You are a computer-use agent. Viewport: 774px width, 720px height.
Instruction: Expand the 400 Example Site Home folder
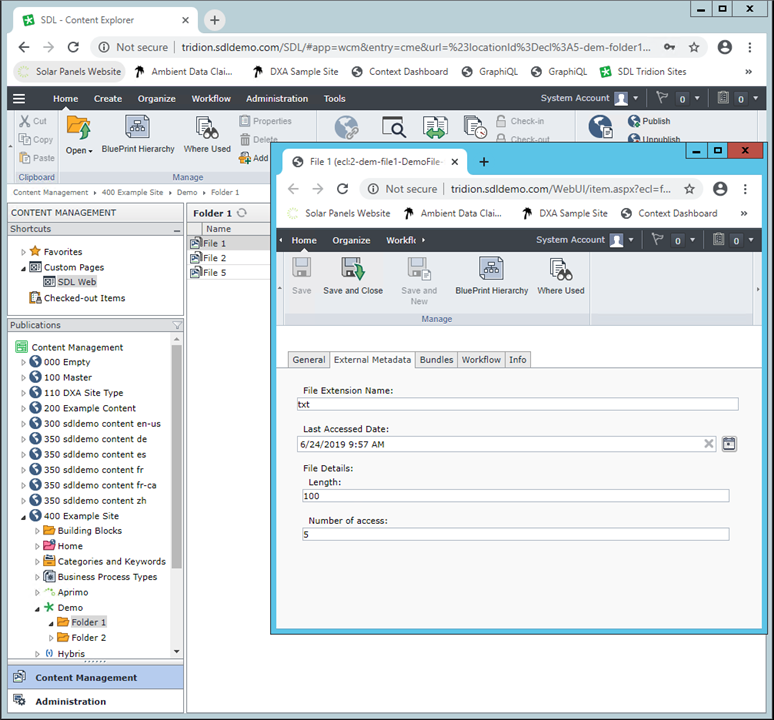click(37, 546)
